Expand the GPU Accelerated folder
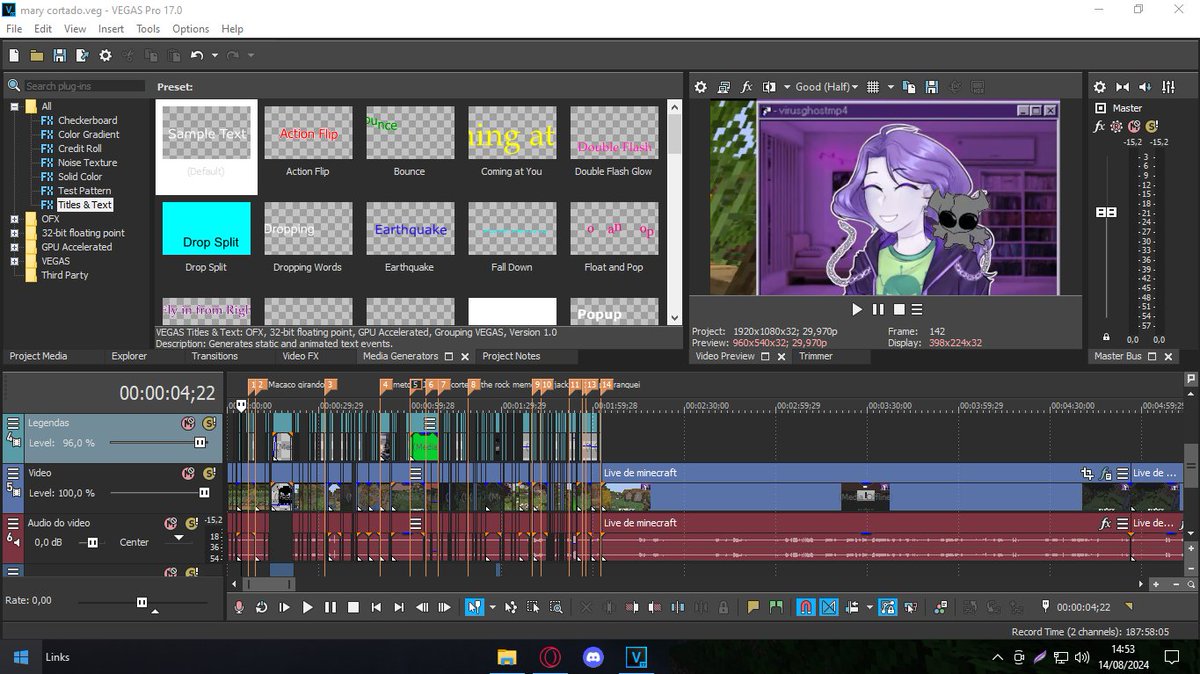 click(14, 247)
